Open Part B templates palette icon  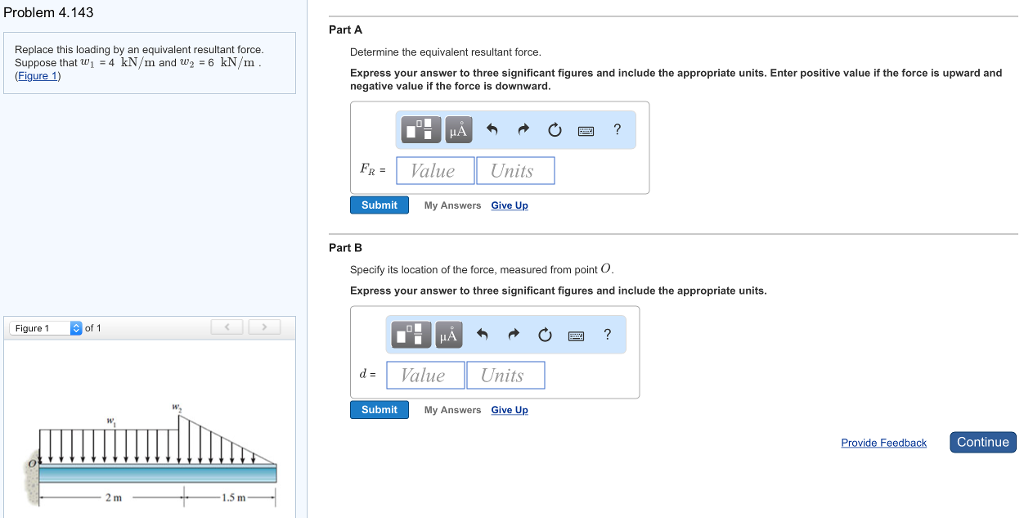(x=412, y=335)
